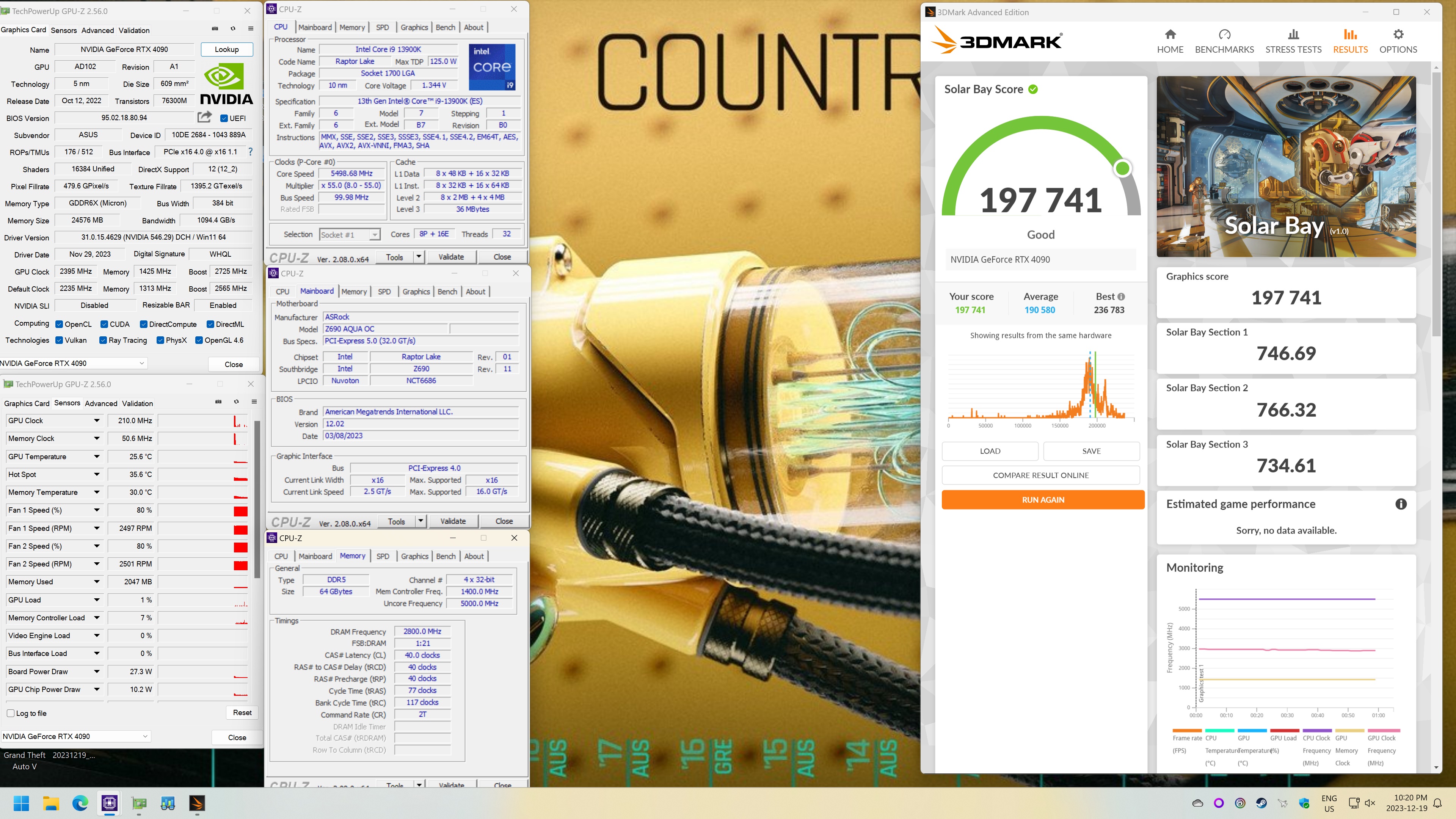This screenshot has width=1456, height=819.
Task: Open GPU-Z hamburger menu in Graphics Card window
Action: tap(250, 29)
